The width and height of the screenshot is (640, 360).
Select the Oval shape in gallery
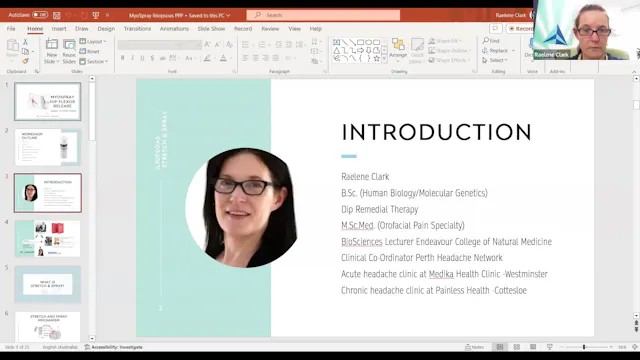369,42
